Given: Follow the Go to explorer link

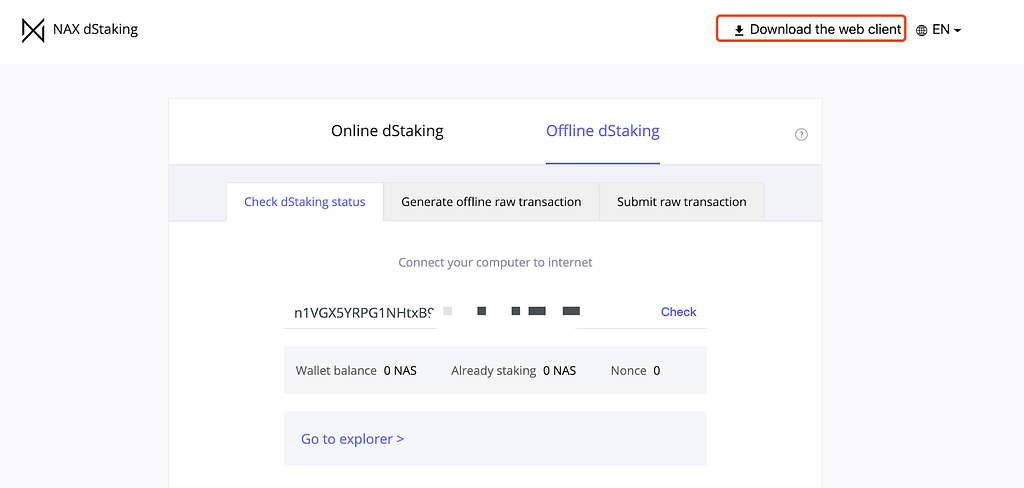Looking at the screenshot, I should click(x=353, y=439).
